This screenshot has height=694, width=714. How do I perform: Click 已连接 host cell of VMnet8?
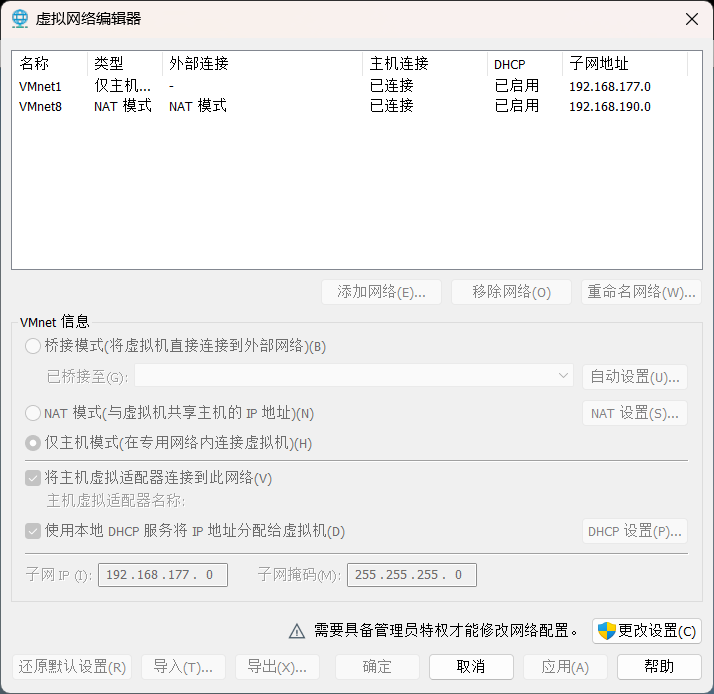(x=392, y=106)
